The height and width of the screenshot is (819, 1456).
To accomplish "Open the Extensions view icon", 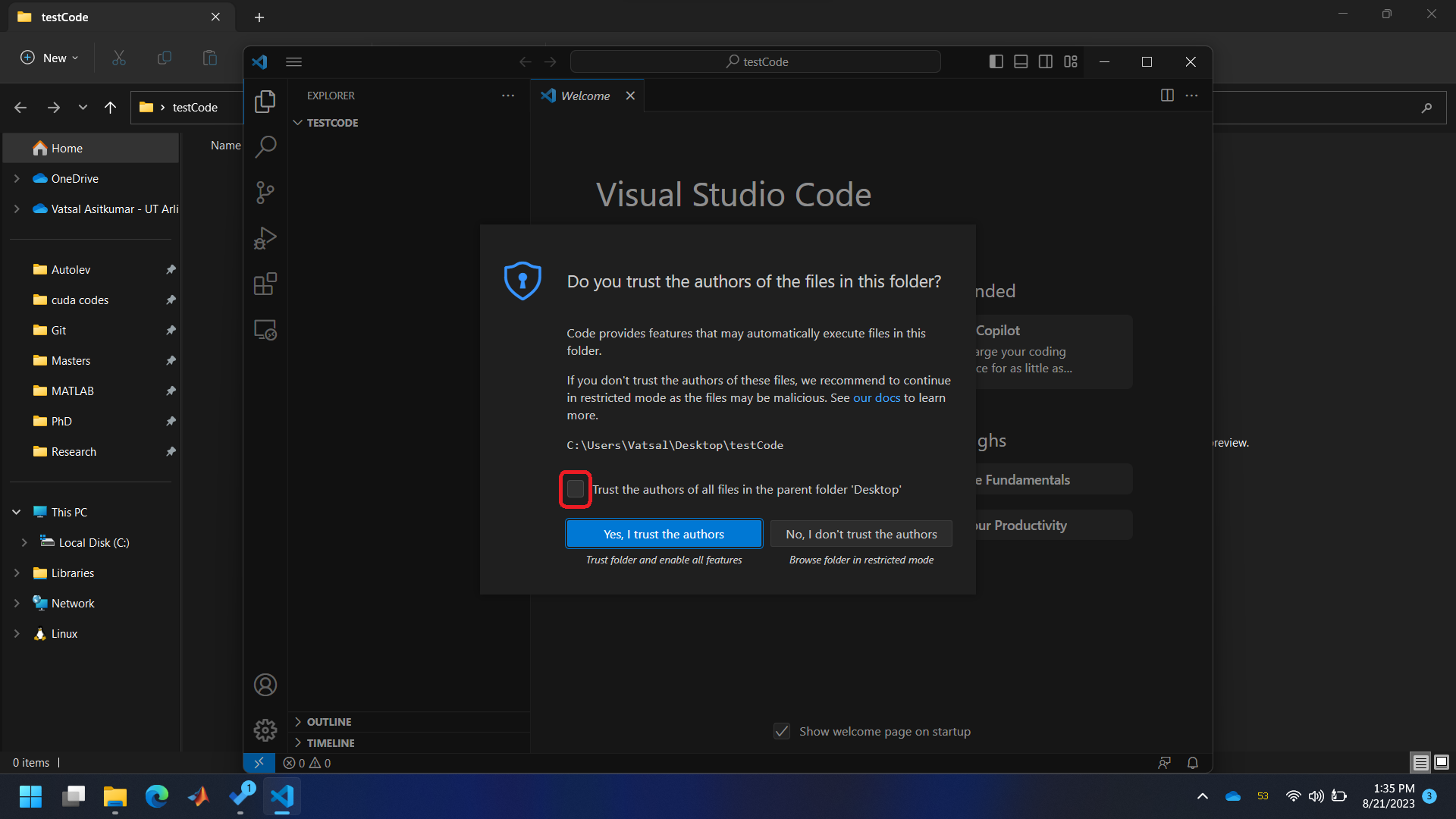I will 265,284.
